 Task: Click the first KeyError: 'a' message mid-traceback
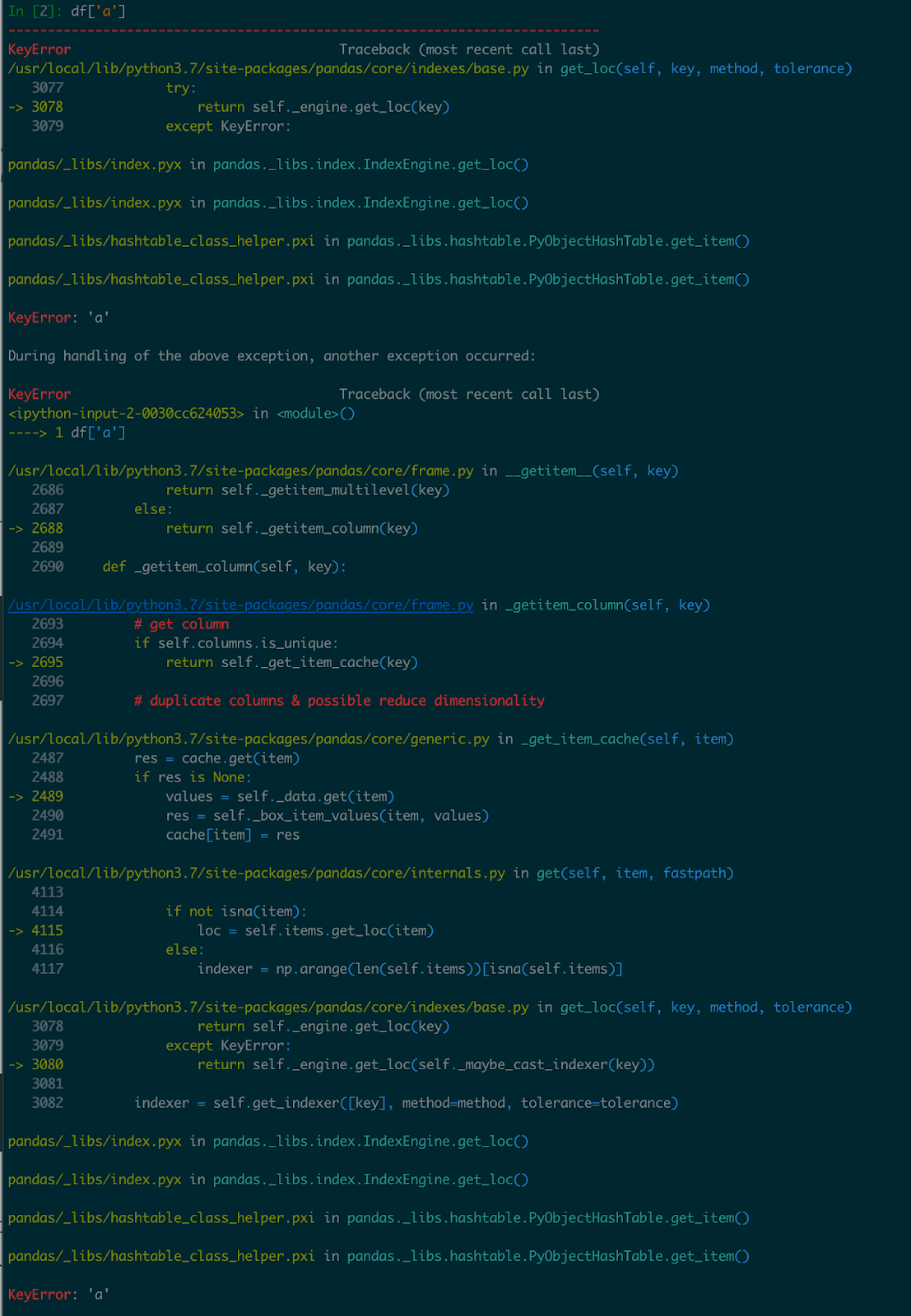pos(58,317)
